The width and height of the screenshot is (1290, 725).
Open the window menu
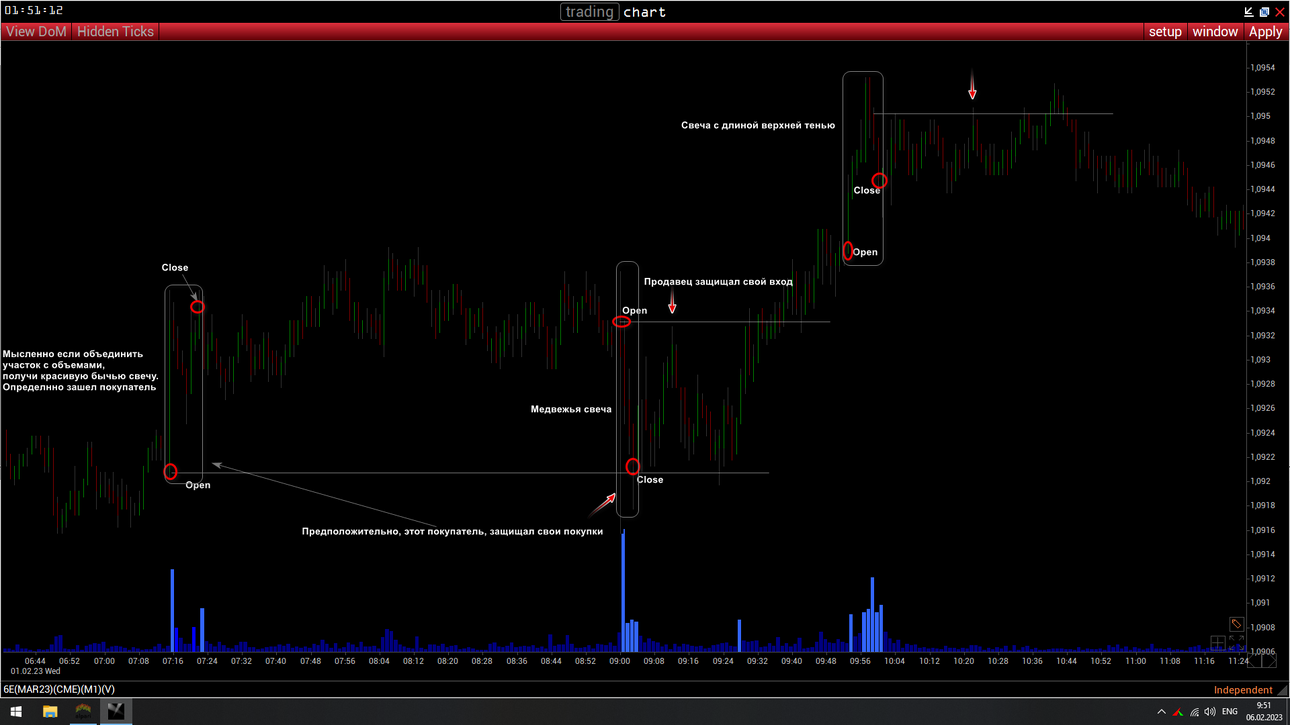pyautogui.click(x=1215, y=32)
